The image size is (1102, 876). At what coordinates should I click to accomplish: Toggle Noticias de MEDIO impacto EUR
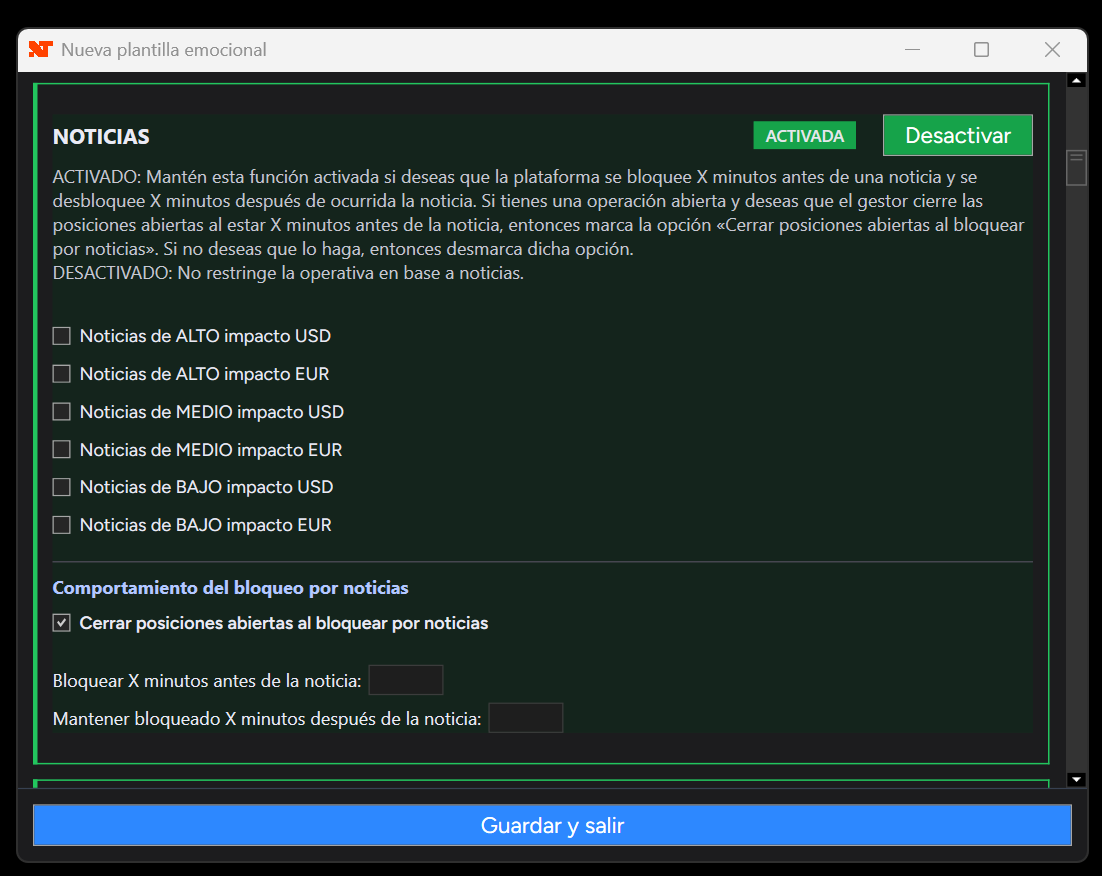(x=62, y=450)
